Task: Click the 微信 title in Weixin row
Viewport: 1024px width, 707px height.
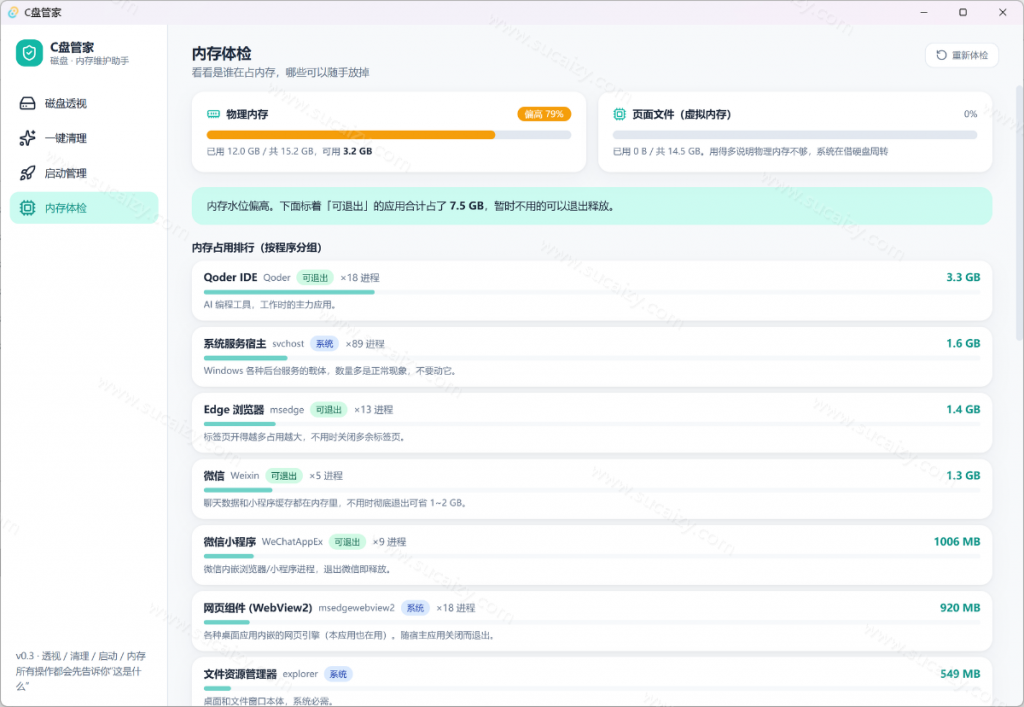Action: (214, 475)
